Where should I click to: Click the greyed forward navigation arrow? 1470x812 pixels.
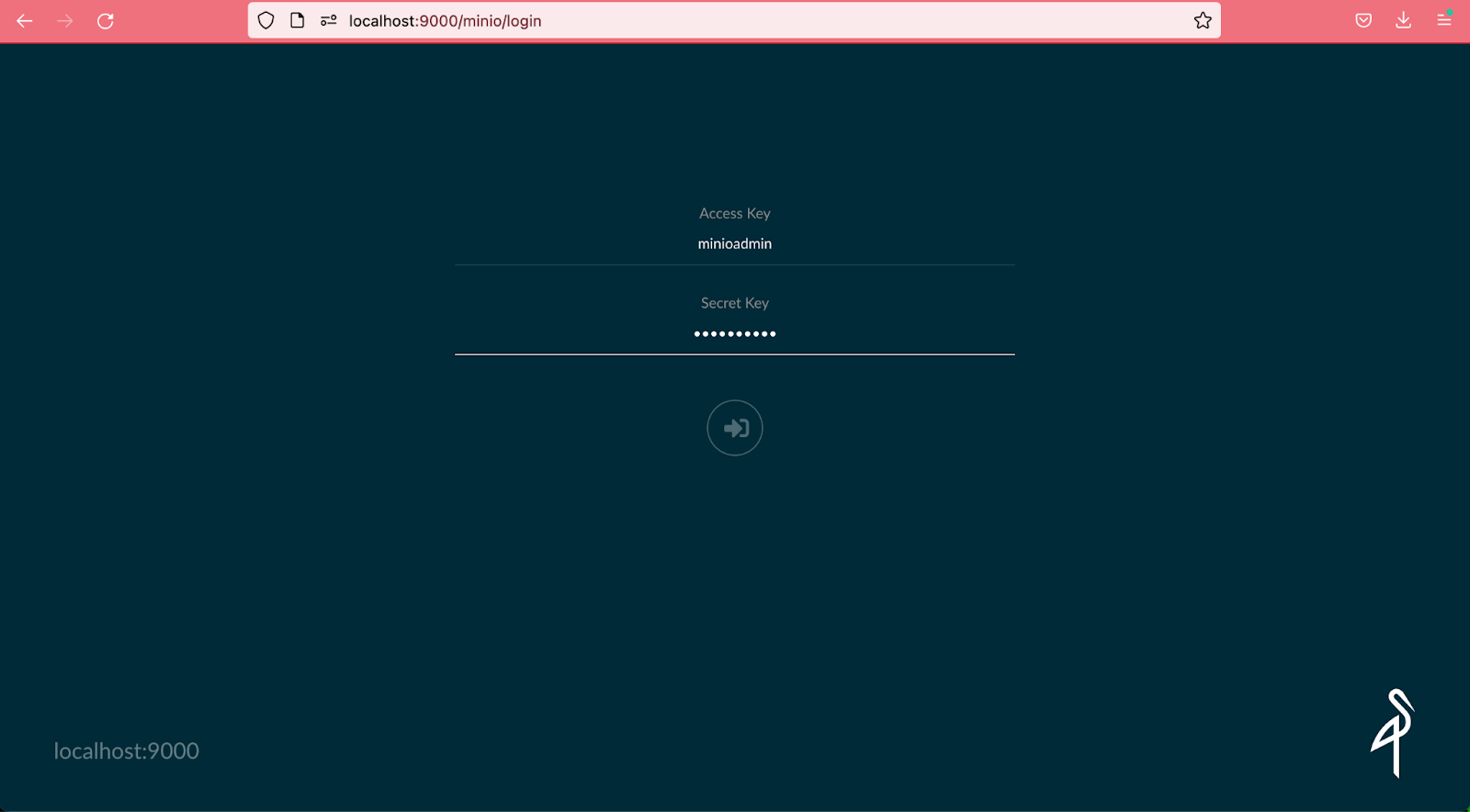pyautogui.click(x=65, y=21)
